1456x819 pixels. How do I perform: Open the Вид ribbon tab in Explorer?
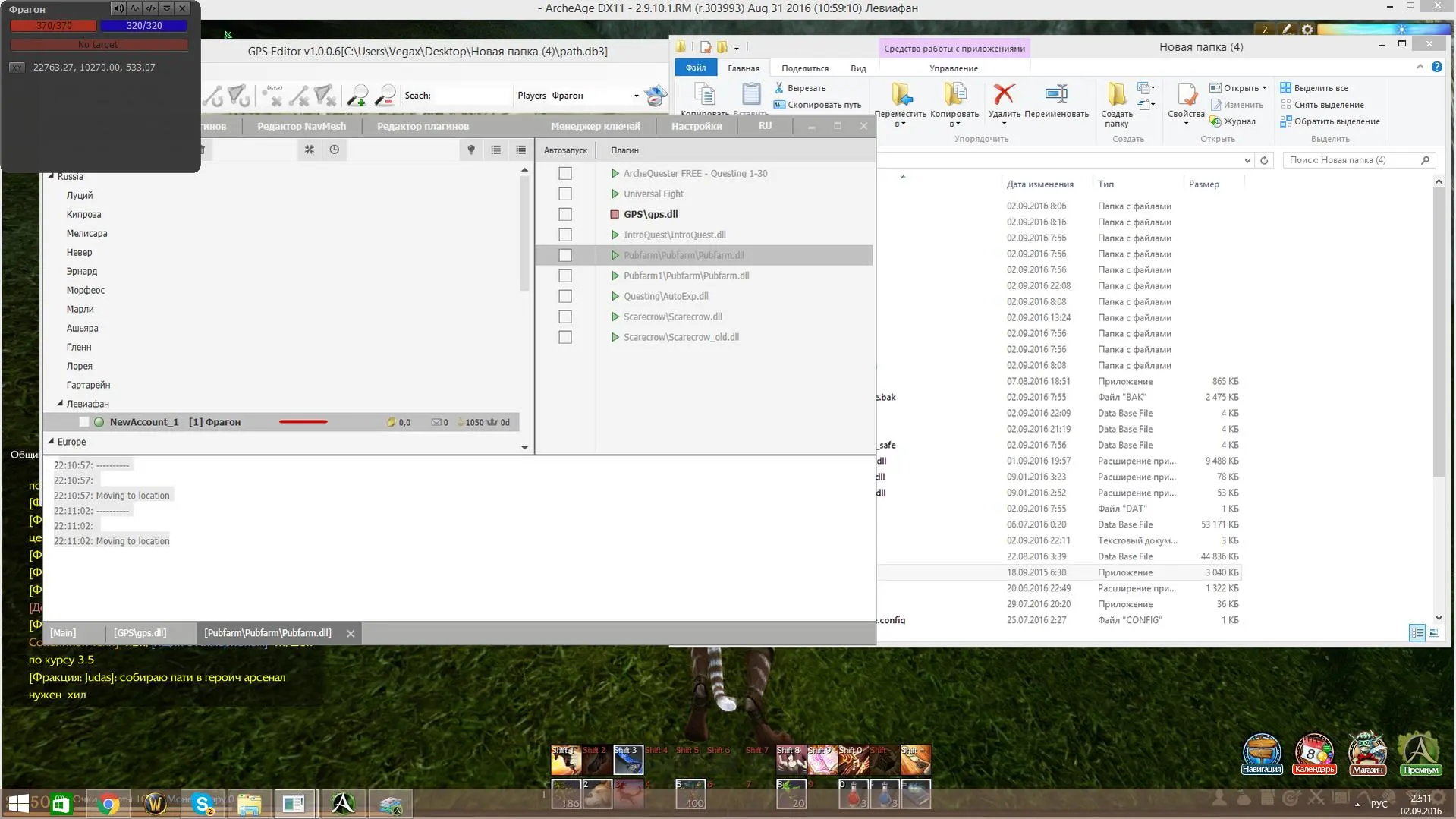[858, 68]
